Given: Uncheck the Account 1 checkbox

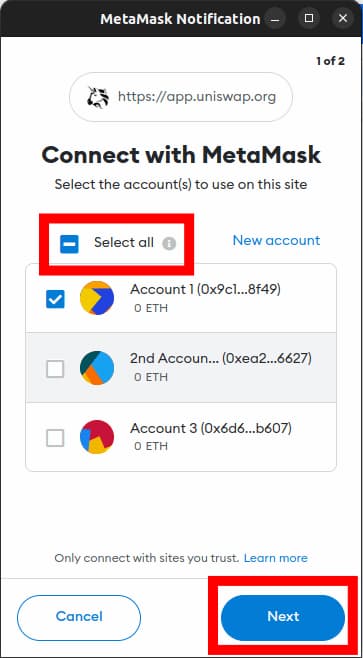Looking at the screenshot, I should tap(55, 299).
